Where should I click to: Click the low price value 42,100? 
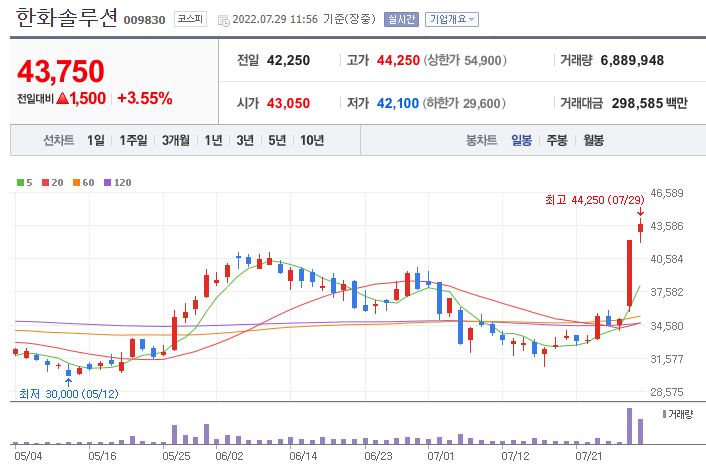(x=398, y=104)
